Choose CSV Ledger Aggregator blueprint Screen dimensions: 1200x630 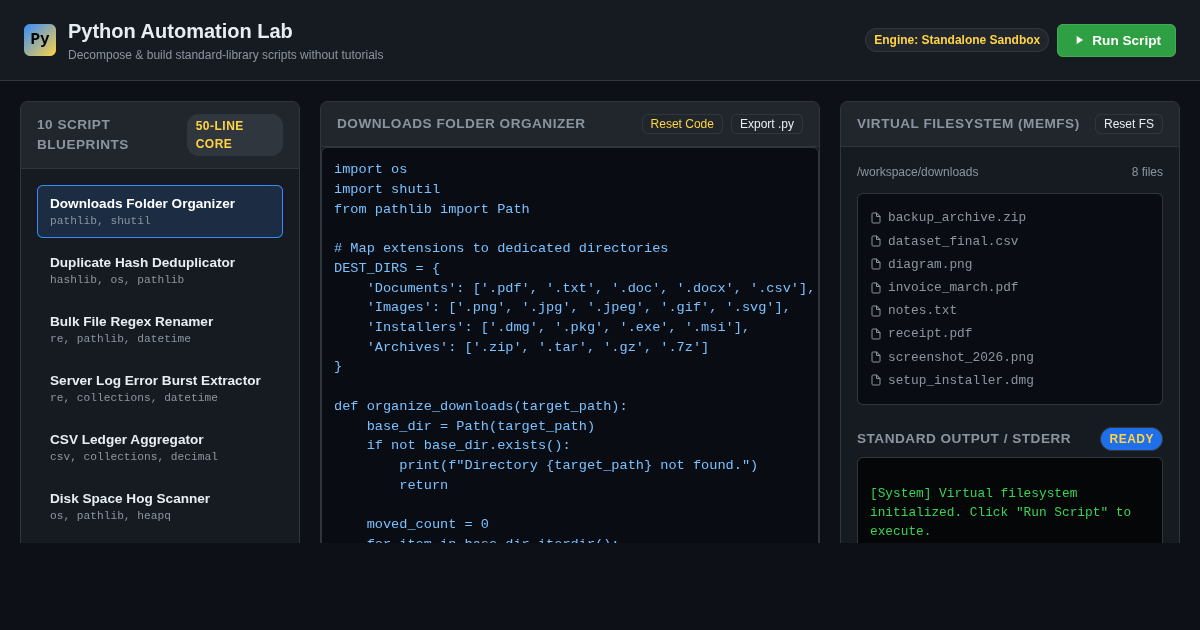(160, 447)
